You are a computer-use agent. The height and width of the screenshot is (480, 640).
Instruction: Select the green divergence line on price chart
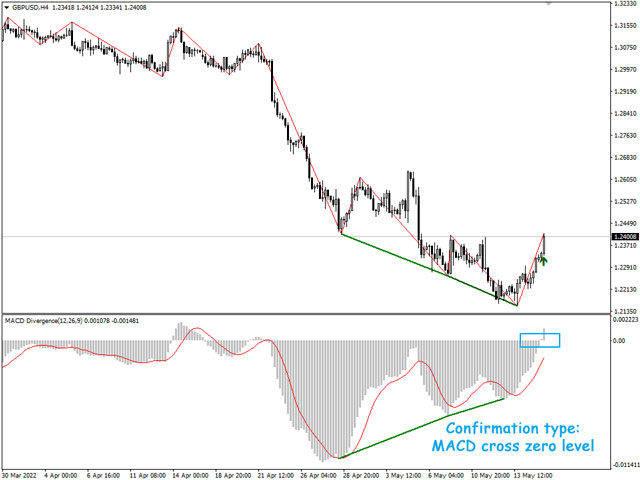point(429,269)
